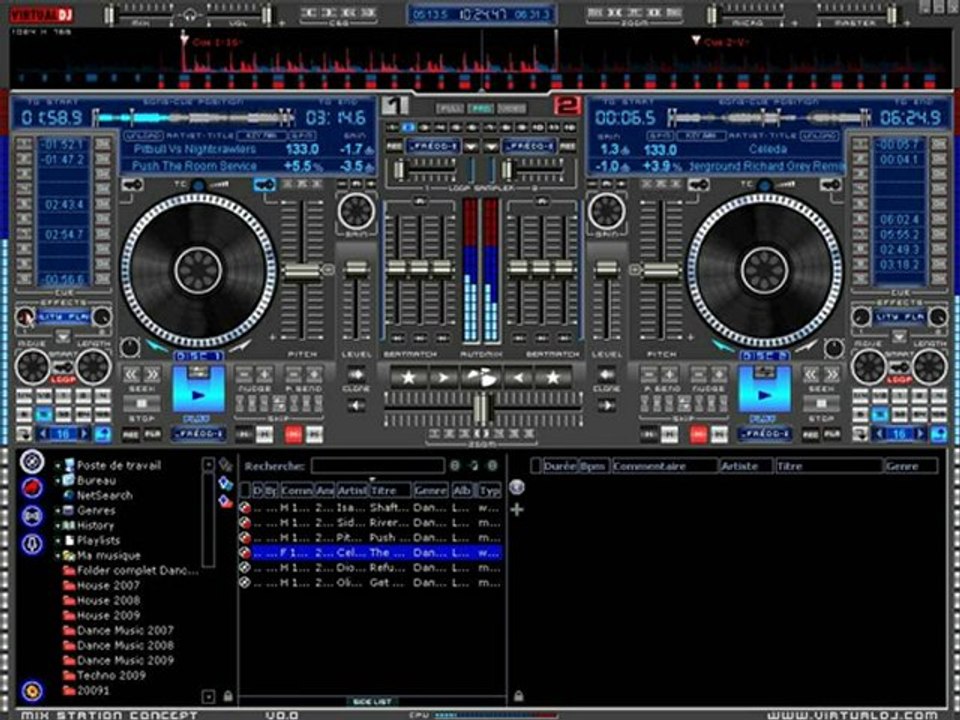Image resolution: width=960 pixels, height=720 pixels.
Task: Toggle the red LOOP button on deck 2
Action: 899,380
